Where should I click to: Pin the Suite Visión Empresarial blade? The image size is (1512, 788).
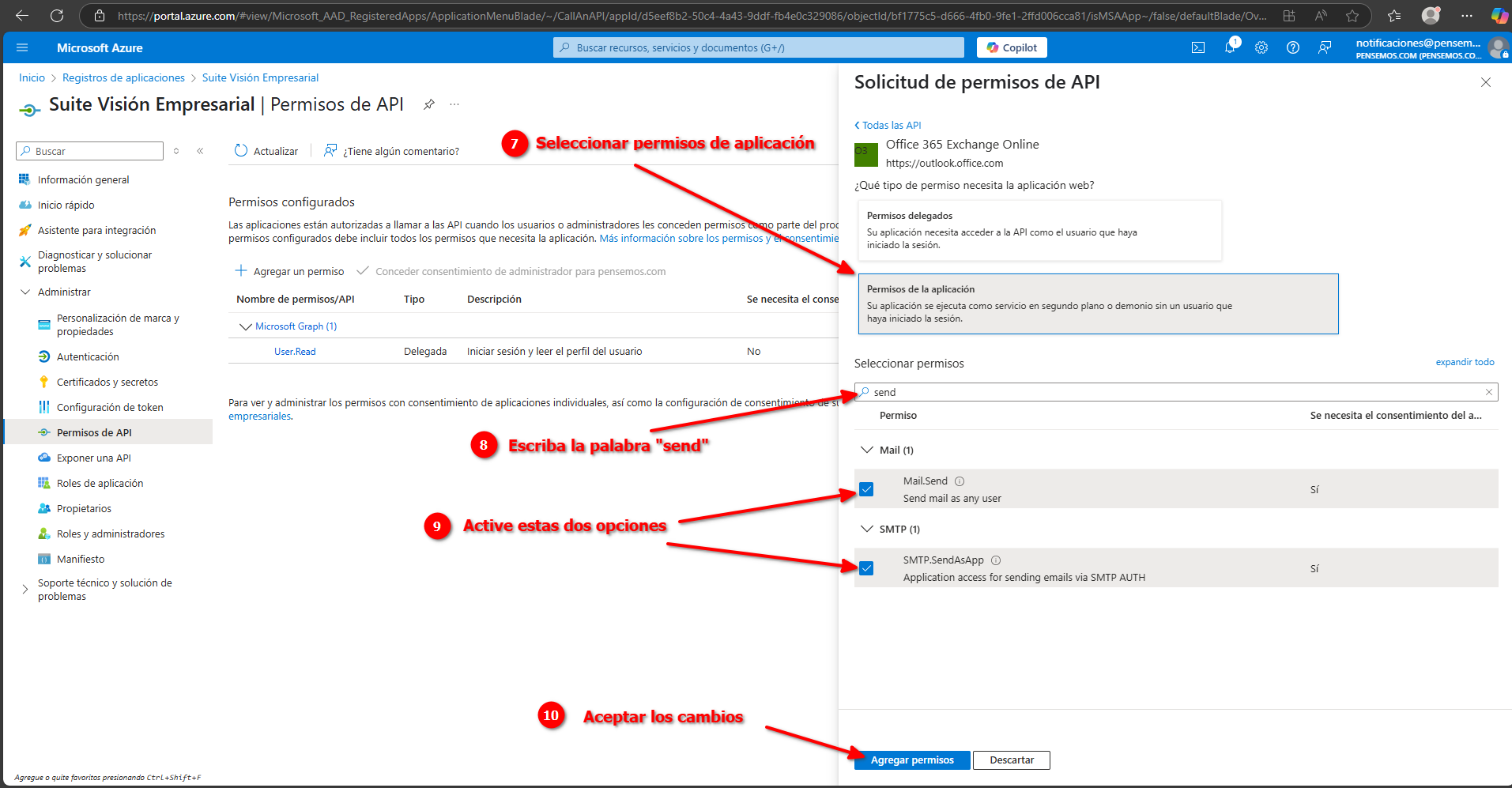coord(429,104)
